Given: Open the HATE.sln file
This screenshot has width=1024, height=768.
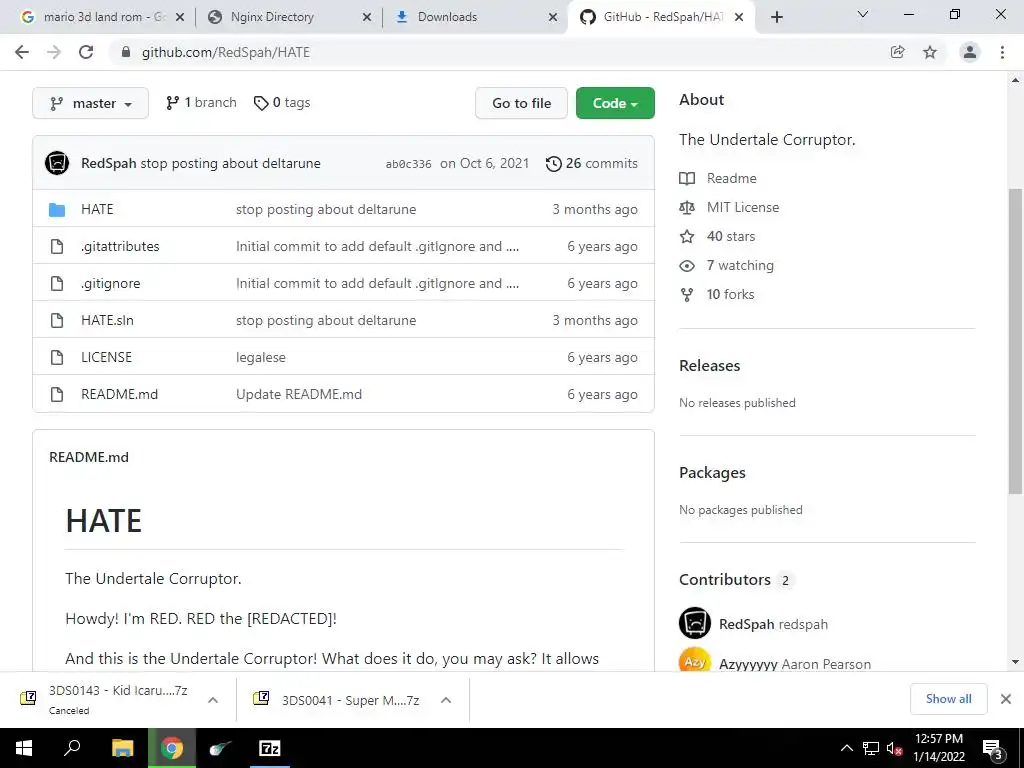Looking at the screenshot, I should [x=107, y=320].
